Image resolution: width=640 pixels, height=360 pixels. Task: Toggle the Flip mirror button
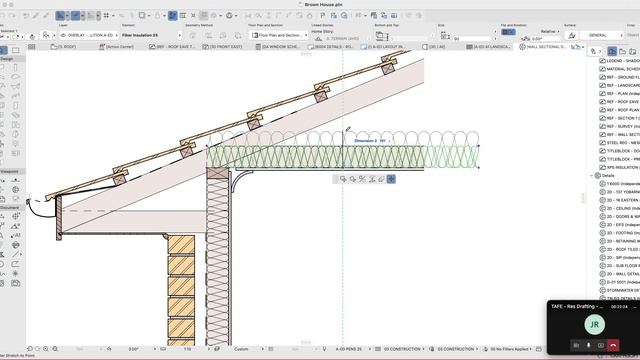508,32
